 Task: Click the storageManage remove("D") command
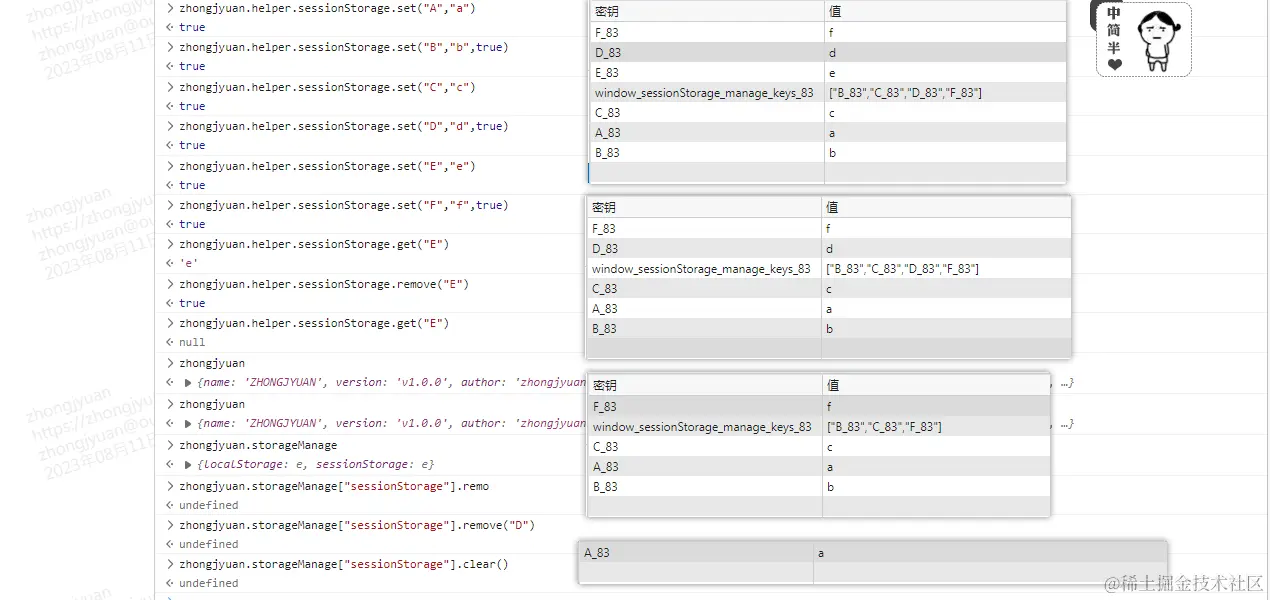click(x=357, y=525)
